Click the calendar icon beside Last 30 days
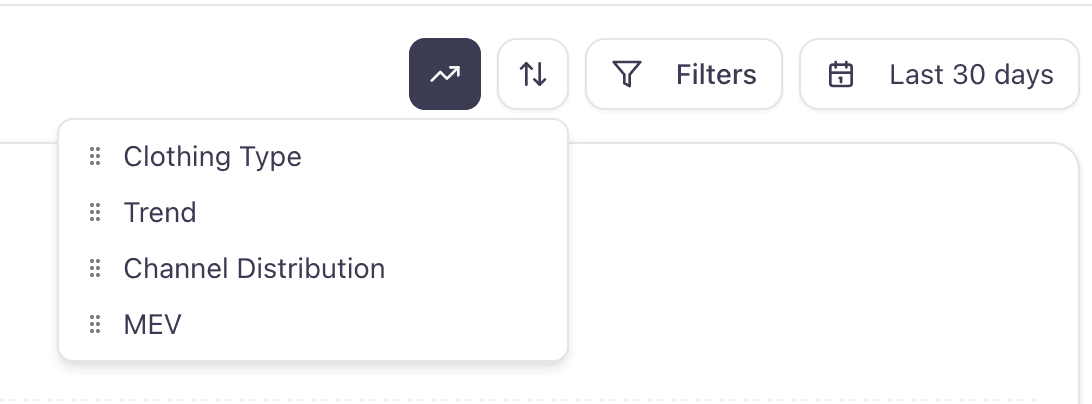The height and width of the screenshot is (404, 1092). [x=842, y=74]
